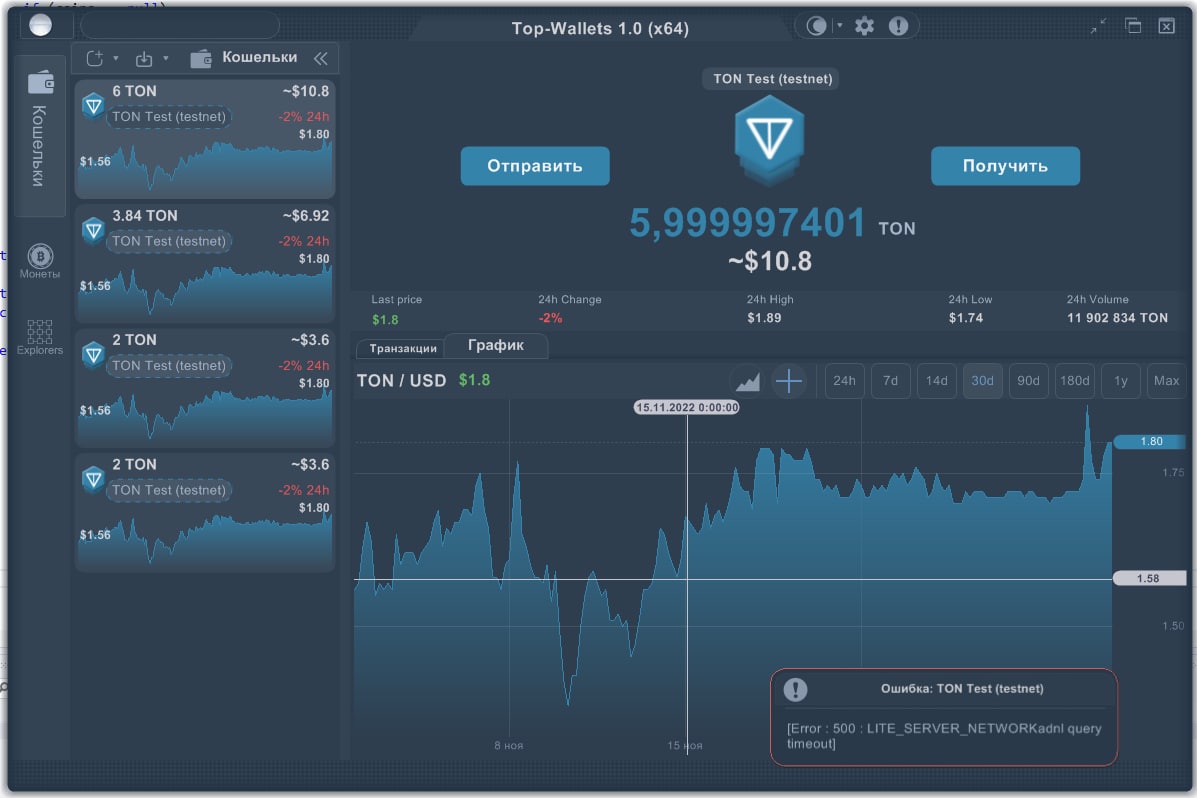Toggle the crosshair cursor icon

tap(789, 380)
